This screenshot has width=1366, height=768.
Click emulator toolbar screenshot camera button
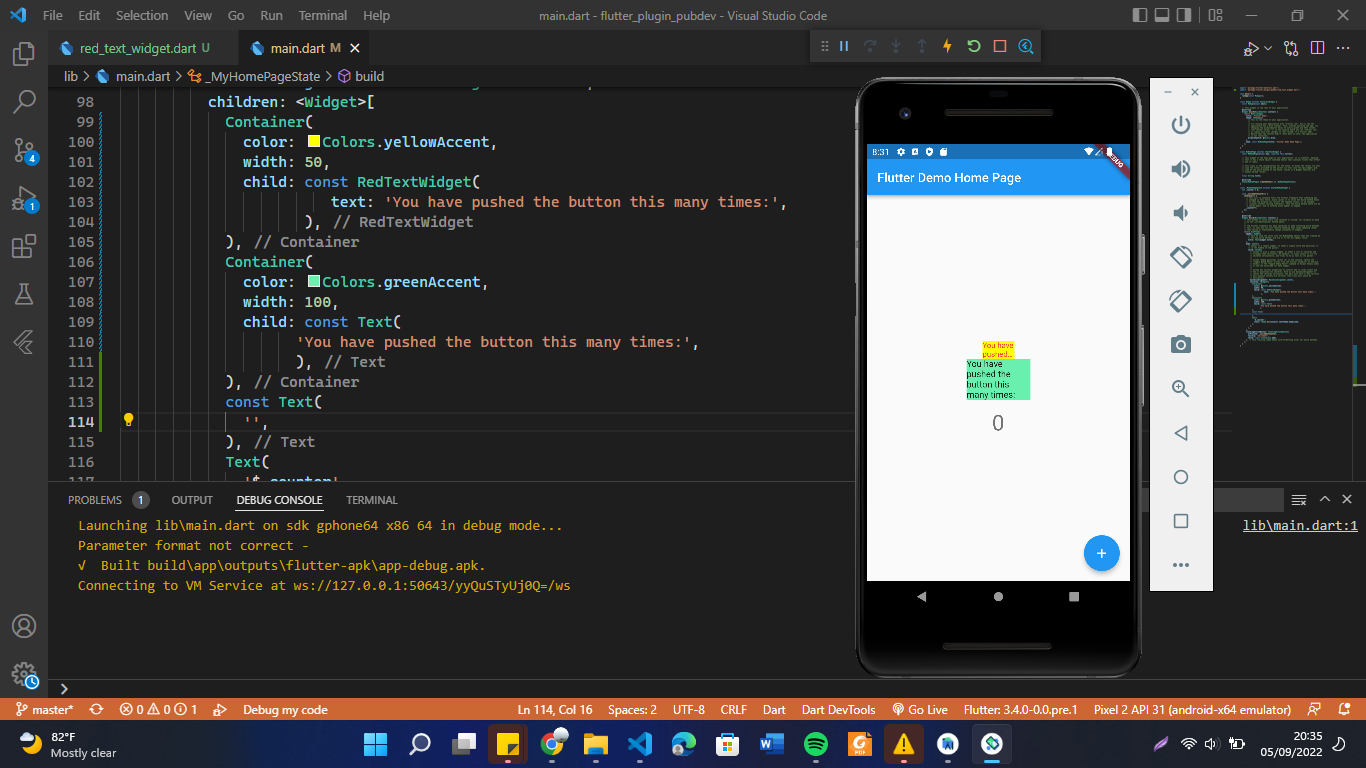[1181, 345]
